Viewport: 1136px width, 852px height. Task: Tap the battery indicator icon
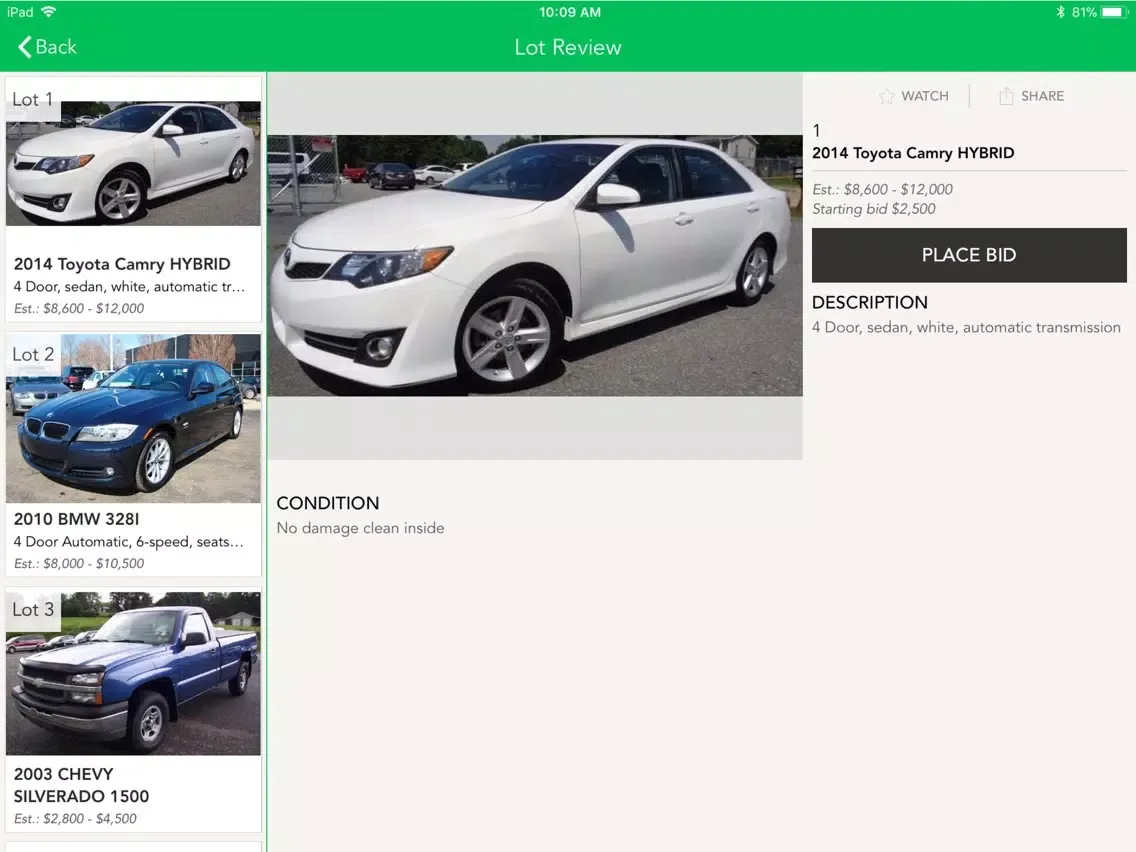coord(1114,12)
